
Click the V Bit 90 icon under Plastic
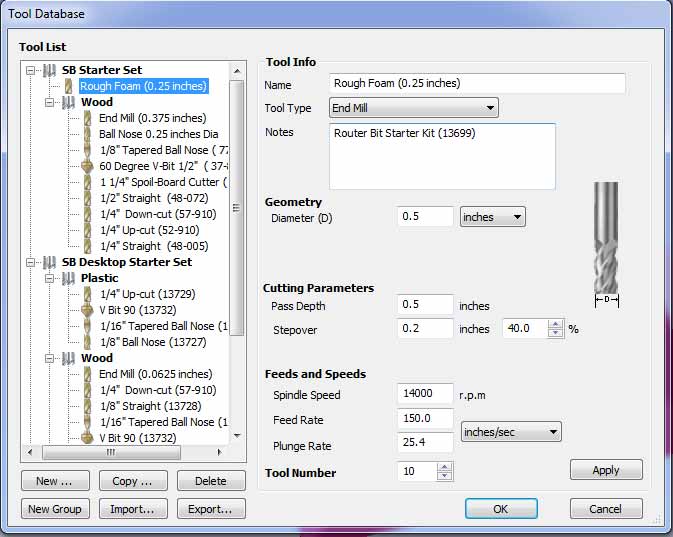pos(87,310)
